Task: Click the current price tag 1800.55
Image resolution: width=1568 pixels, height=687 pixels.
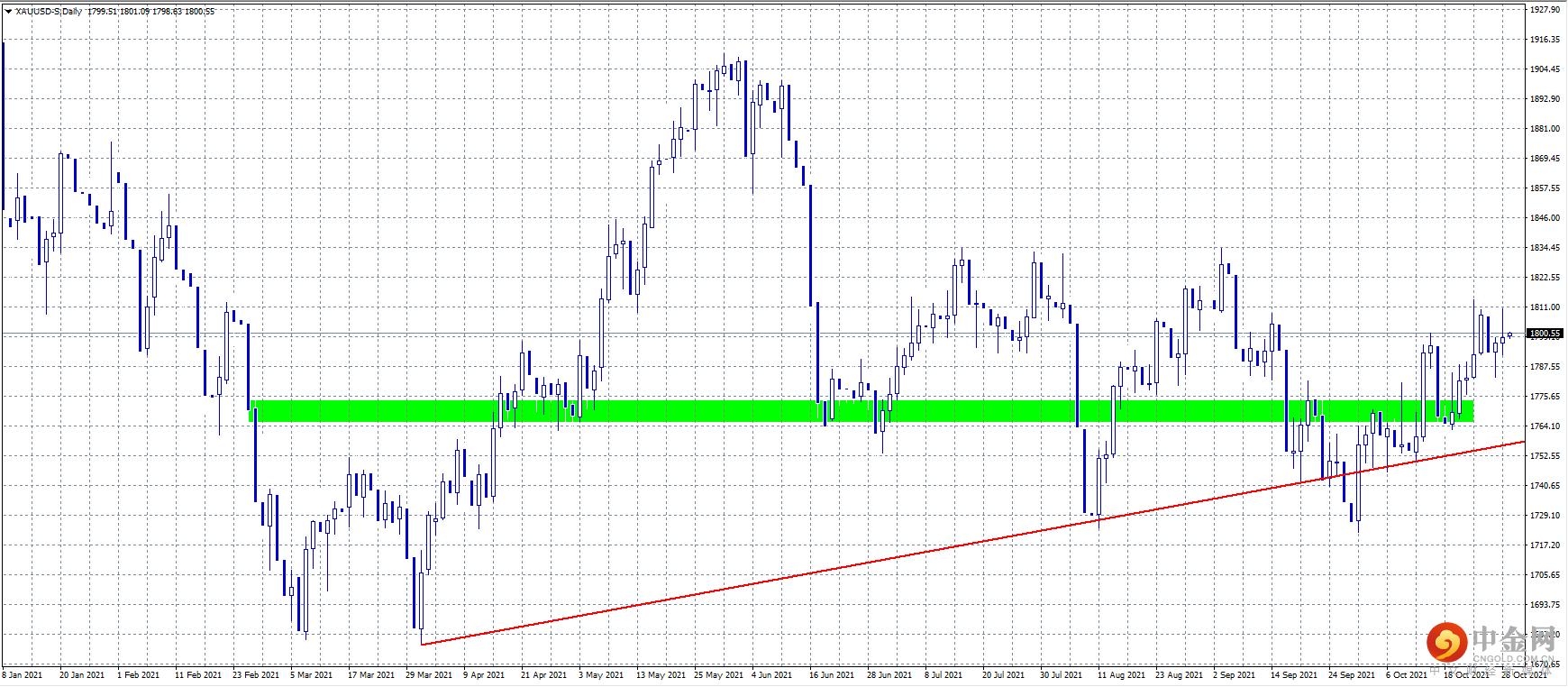Action: coord(1545,334)
